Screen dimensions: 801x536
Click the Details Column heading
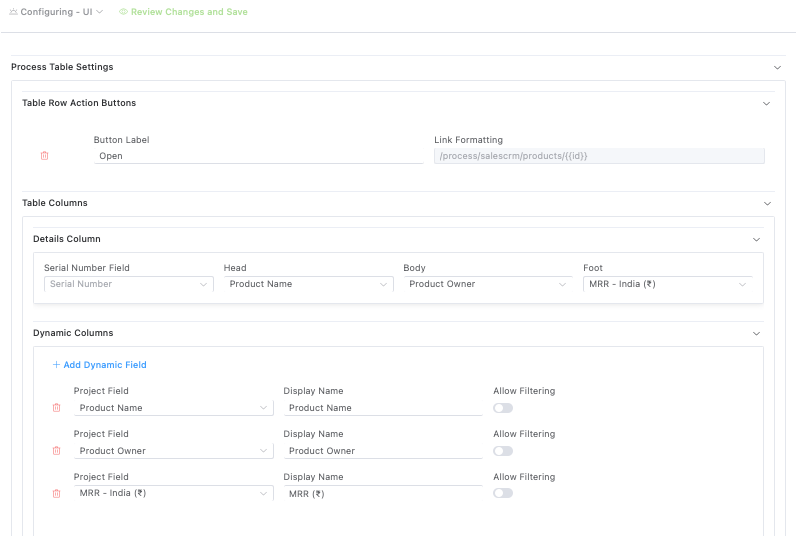click(x=67, y=239)
